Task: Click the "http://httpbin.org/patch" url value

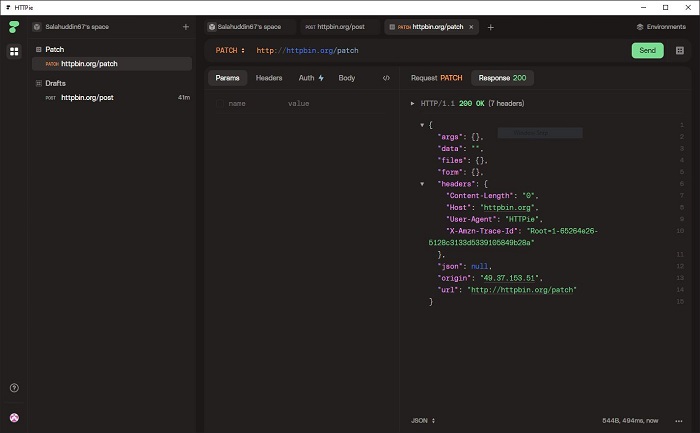Action: coord(522,290)
